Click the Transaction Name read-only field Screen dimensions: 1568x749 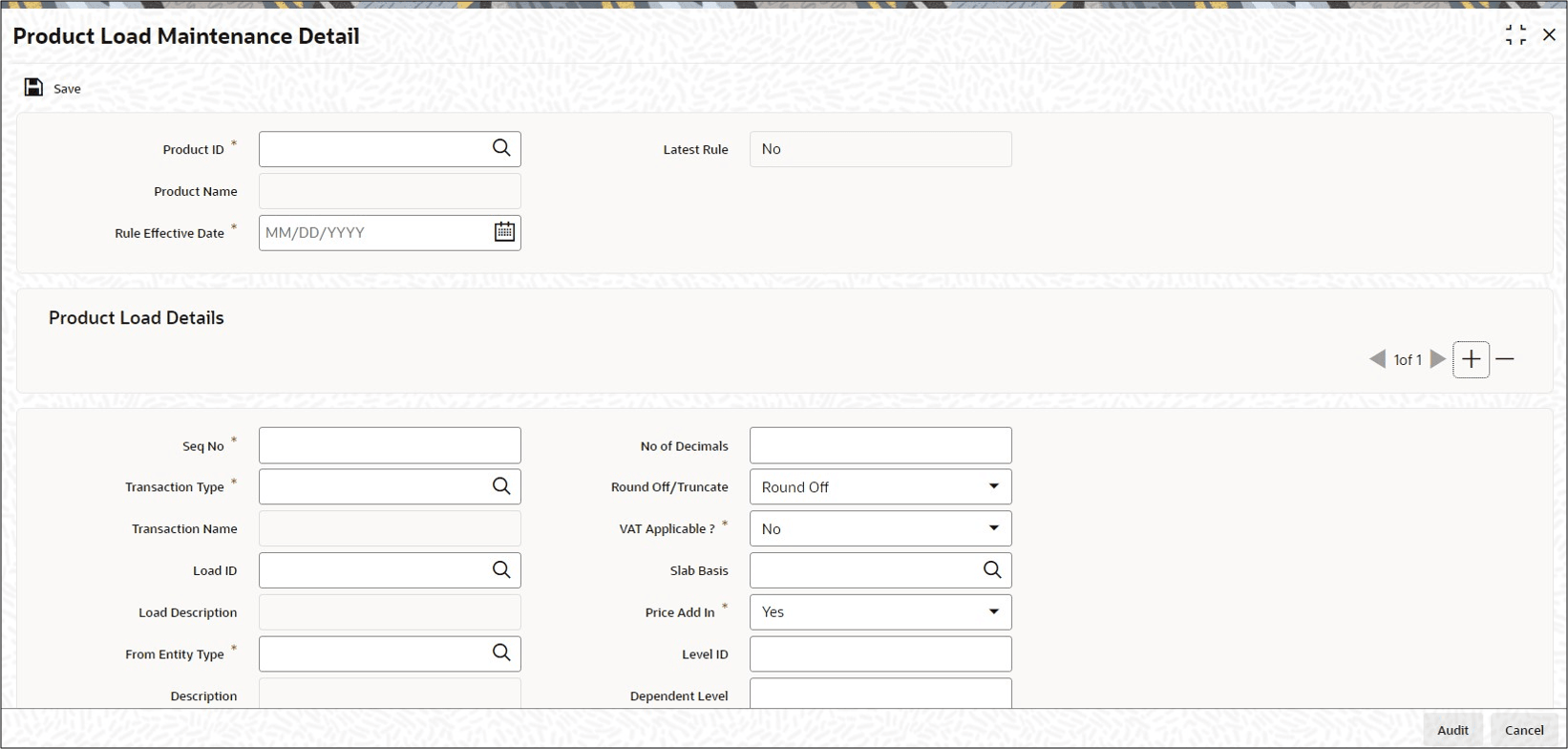(x=390, y=528)
